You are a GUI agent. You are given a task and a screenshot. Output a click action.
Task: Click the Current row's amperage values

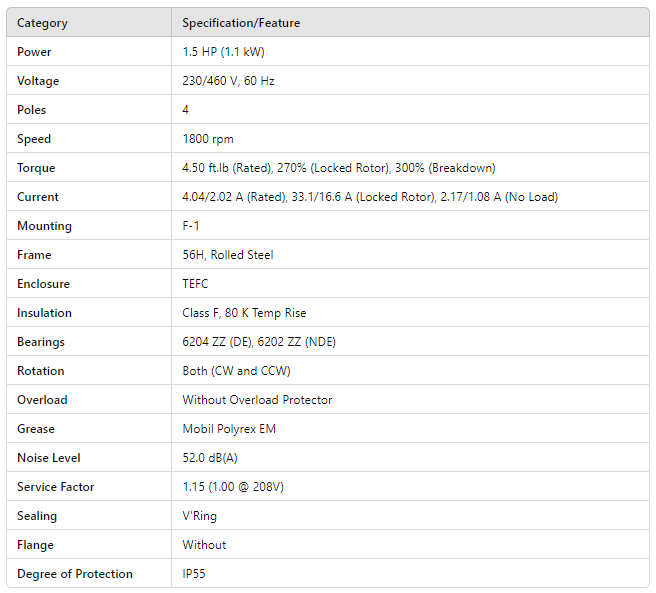tap(369, 197)
